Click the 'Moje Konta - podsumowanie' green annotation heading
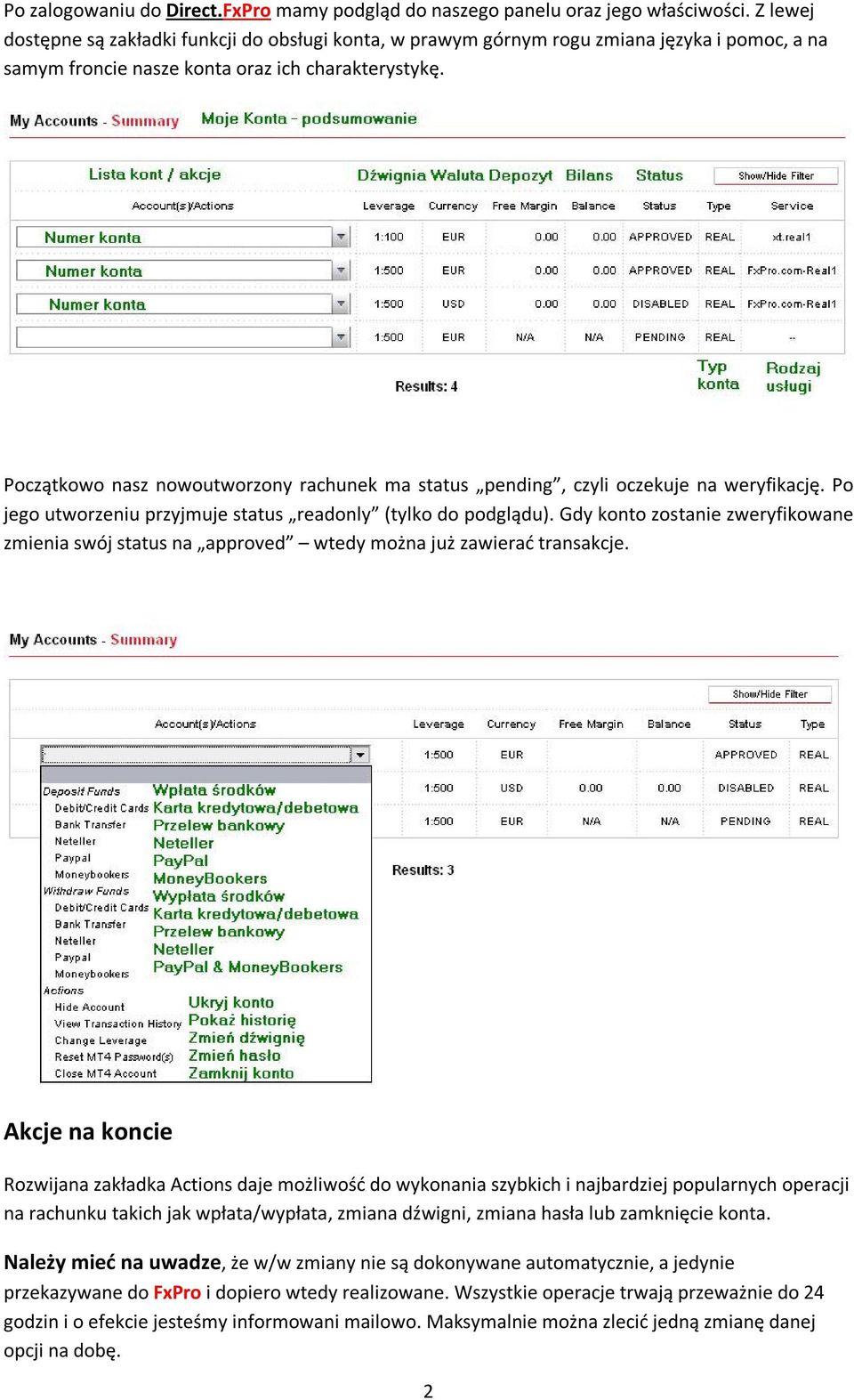Screen dimensions: 854x1400 click(x=309, y=118)
